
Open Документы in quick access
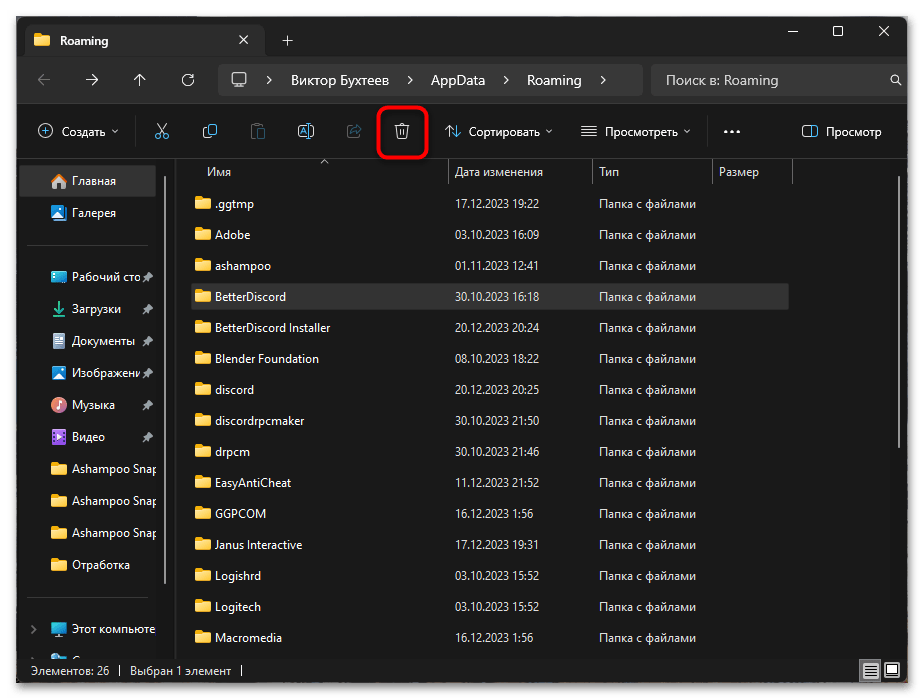[93, 341]
